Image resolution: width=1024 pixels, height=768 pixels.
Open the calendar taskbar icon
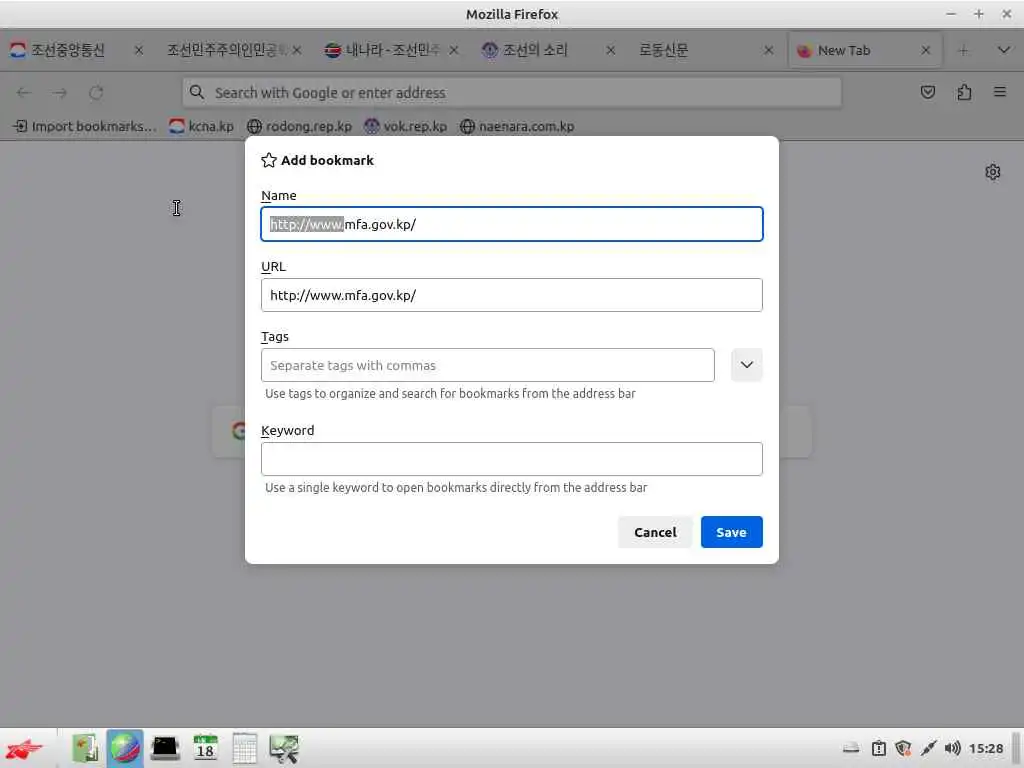click(x=205, y=748)
